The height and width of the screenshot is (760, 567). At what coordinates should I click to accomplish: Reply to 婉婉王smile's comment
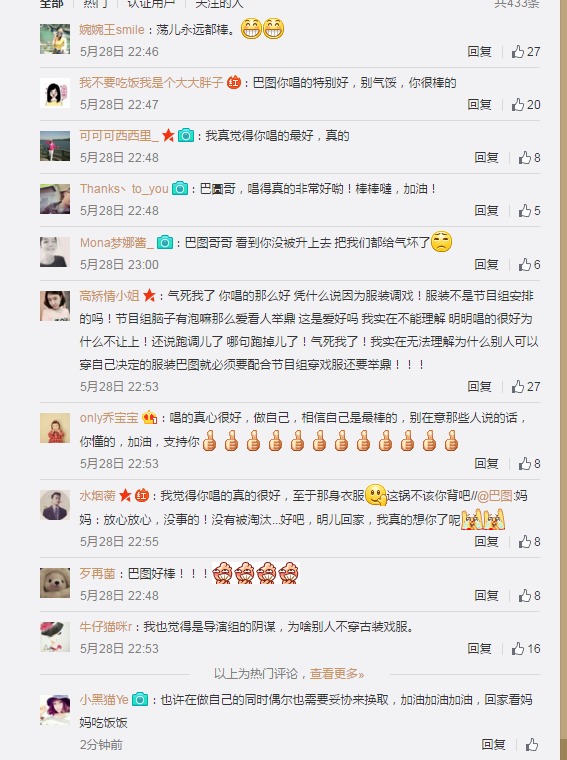(479, 51)
